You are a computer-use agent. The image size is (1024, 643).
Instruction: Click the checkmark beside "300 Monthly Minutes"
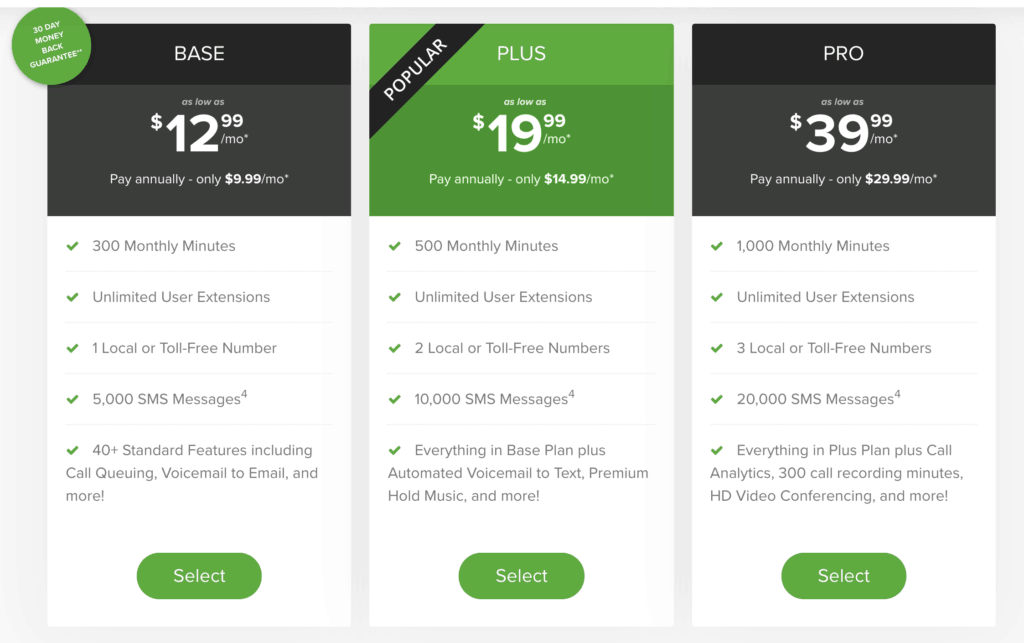point(72,246)
